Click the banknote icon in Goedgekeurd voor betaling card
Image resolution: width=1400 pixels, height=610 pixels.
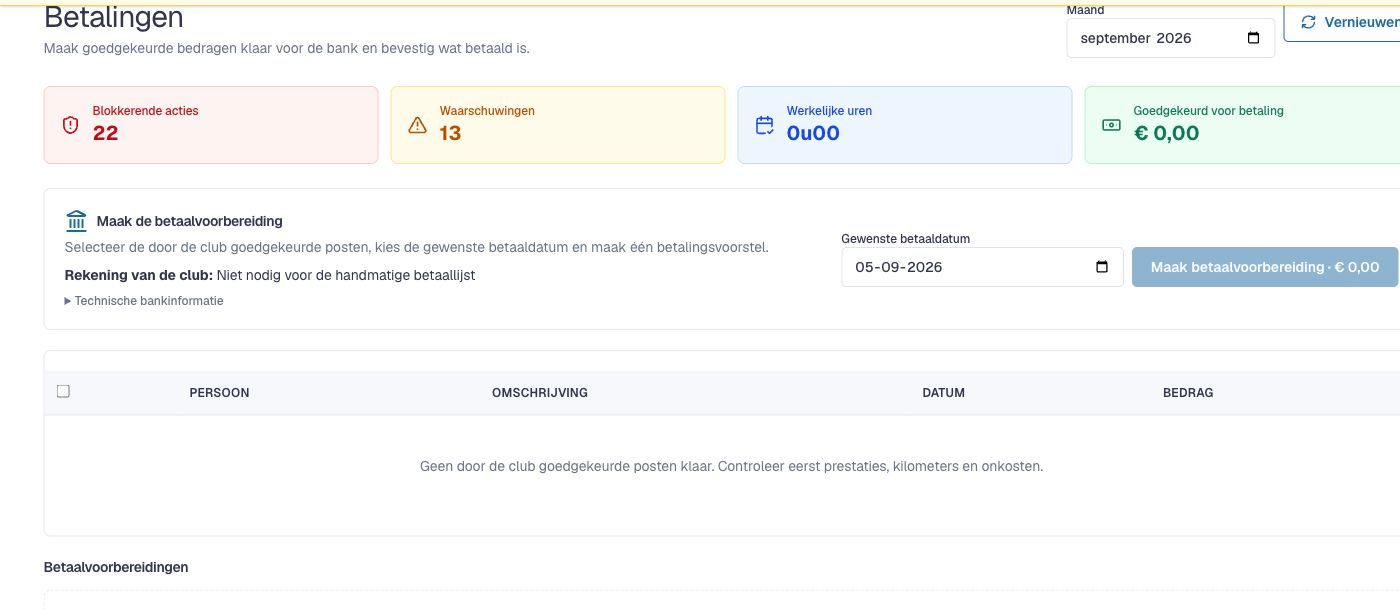point(1111,125)
